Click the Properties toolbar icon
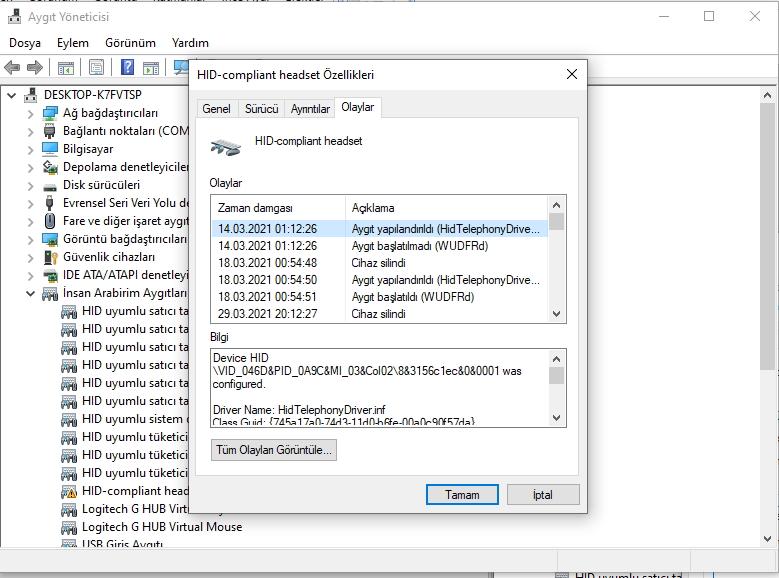 tap(96, 68)
